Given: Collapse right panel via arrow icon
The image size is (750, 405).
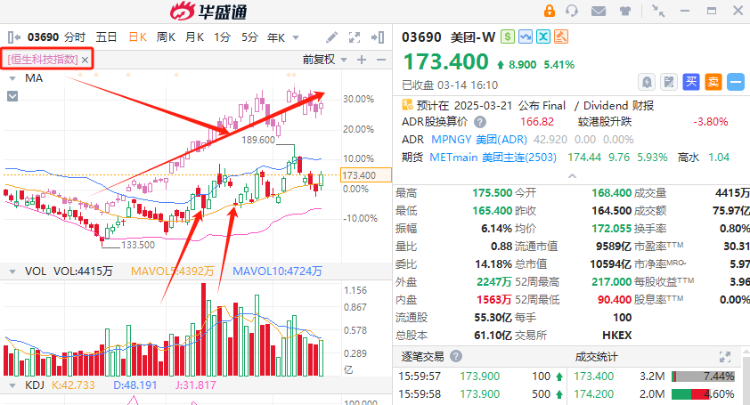Looking at the screenshot, I should (378, 37).
